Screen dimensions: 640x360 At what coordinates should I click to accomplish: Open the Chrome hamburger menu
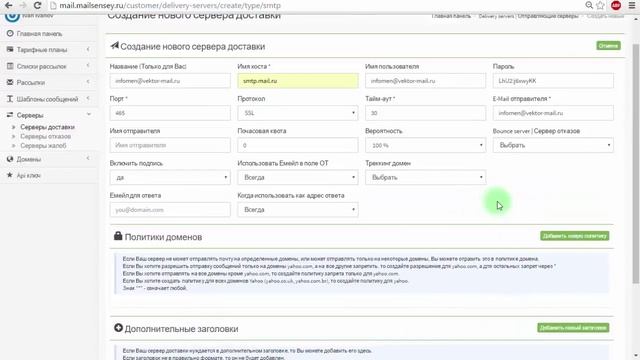[x=632, y=5]
